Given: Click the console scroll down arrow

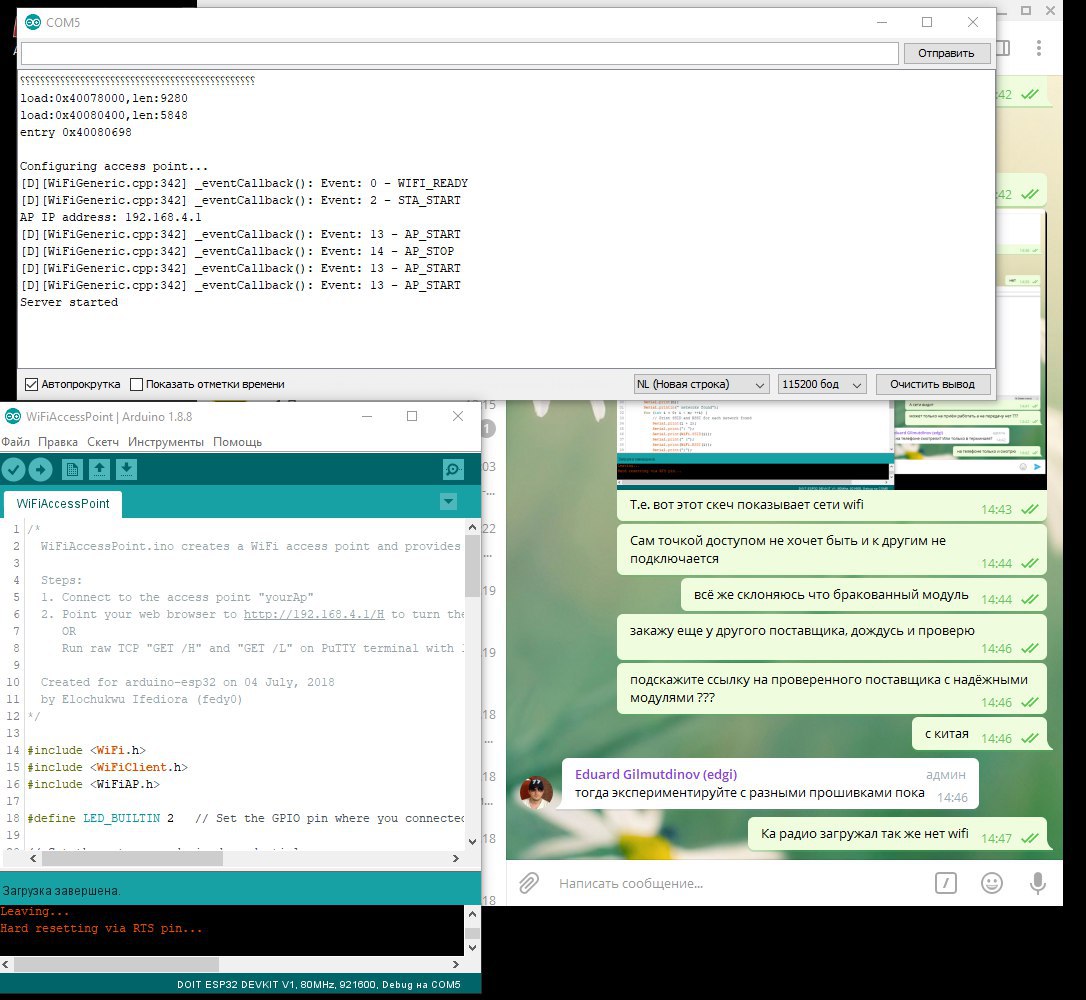Looking at the screenshot, I should coord(472,947).
